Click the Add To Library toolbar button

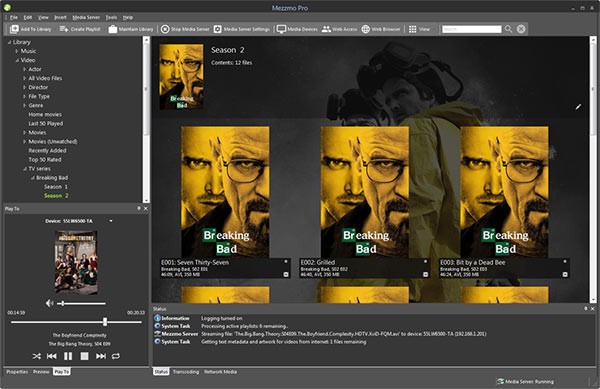click(31, 29)
